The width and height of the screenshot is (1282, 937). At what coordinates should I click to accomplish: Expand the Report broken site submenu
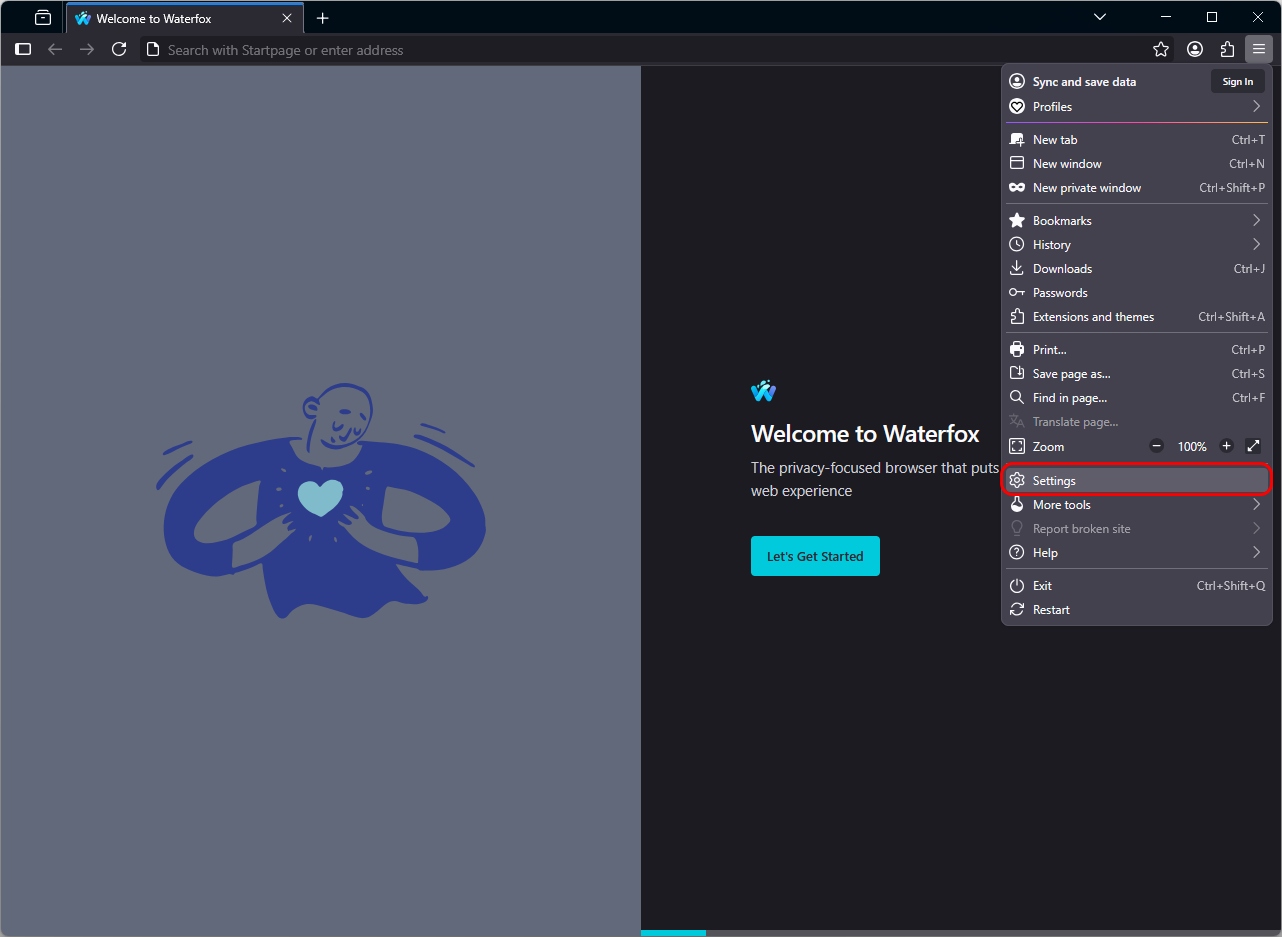pyautogui.click(x=1137, y=529)
